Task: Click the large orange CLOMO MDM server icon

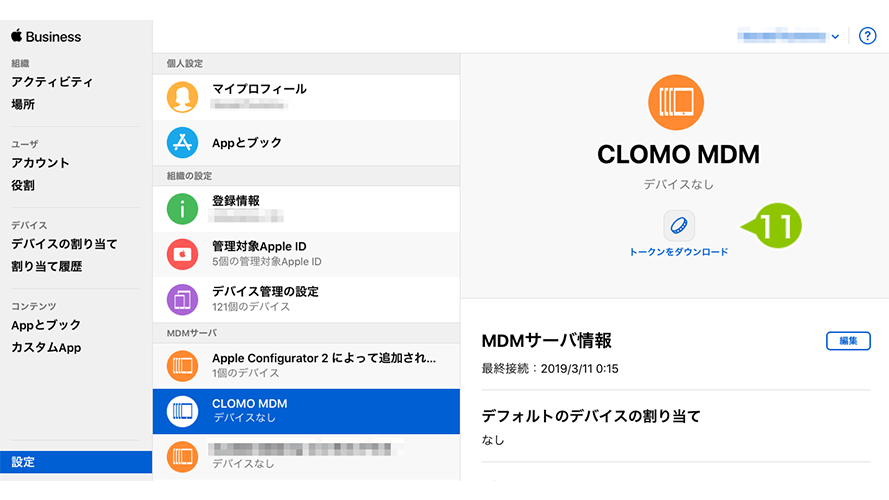Action: click(676, 103)
